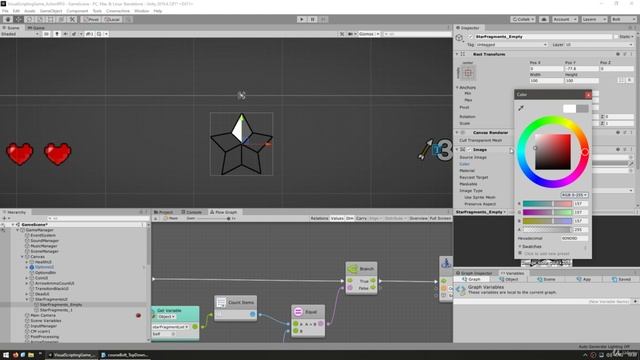
Task: Collapse the Canvas tree item
Action: click(x=22, y=257)
